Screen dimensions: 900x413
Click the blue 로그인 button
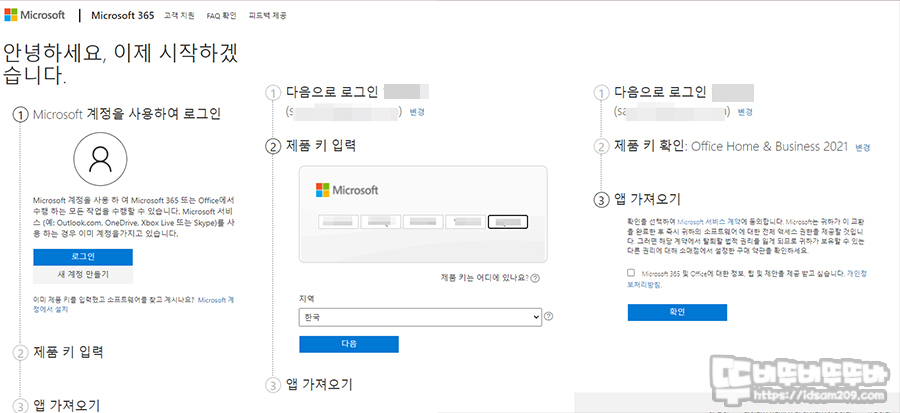[x=83, y=257]
